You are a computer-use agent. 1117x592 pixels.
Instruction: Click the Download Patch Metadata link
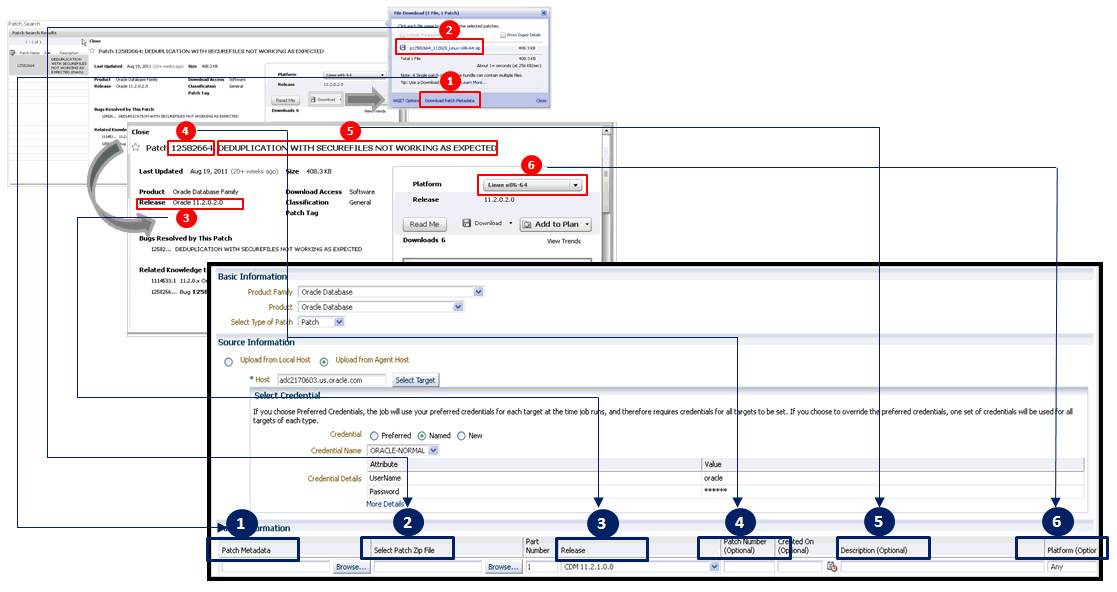point(450,100)
